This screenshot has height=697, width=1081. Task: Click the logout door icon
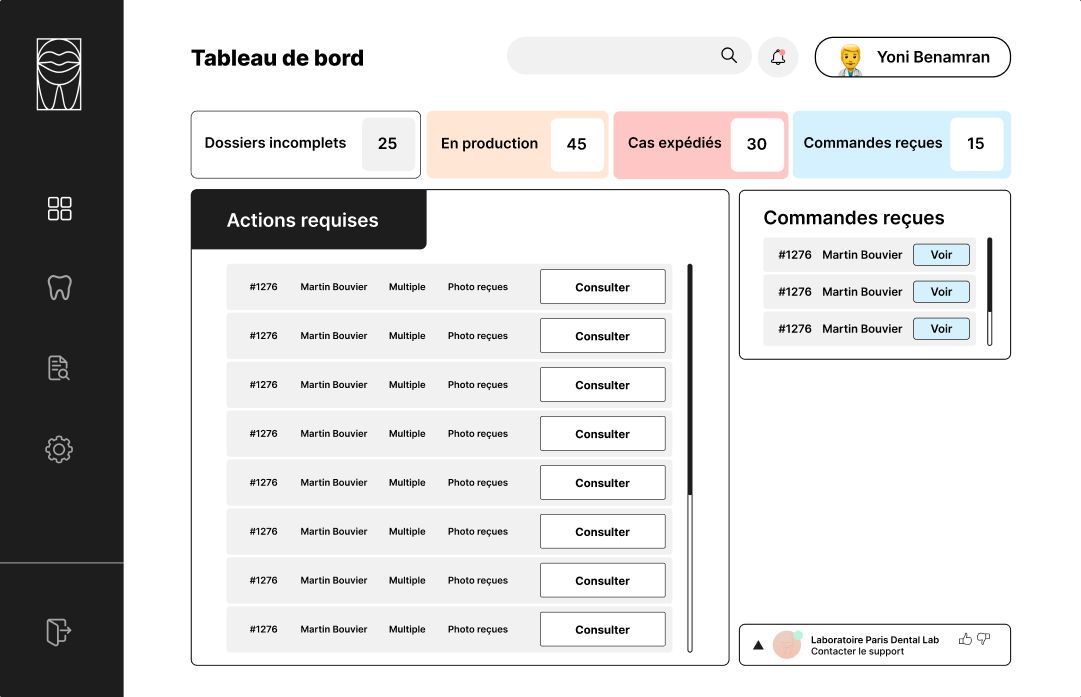(60, 632)
